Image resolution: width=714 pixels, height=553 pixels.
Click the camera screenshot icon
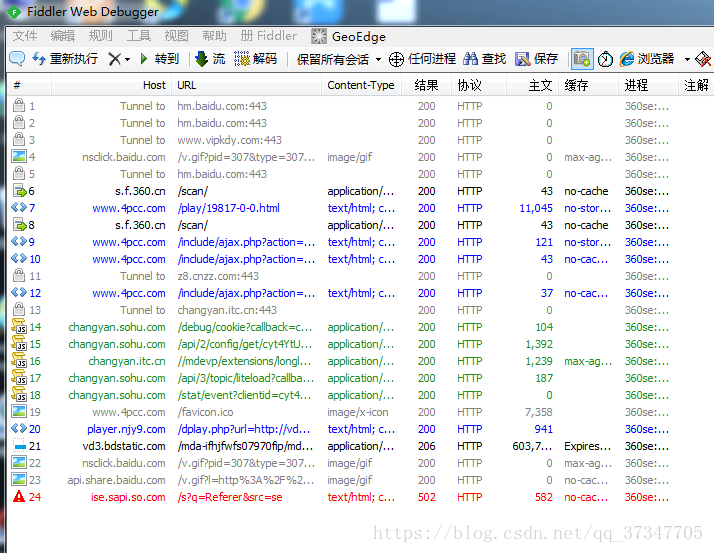click(582, 59)
